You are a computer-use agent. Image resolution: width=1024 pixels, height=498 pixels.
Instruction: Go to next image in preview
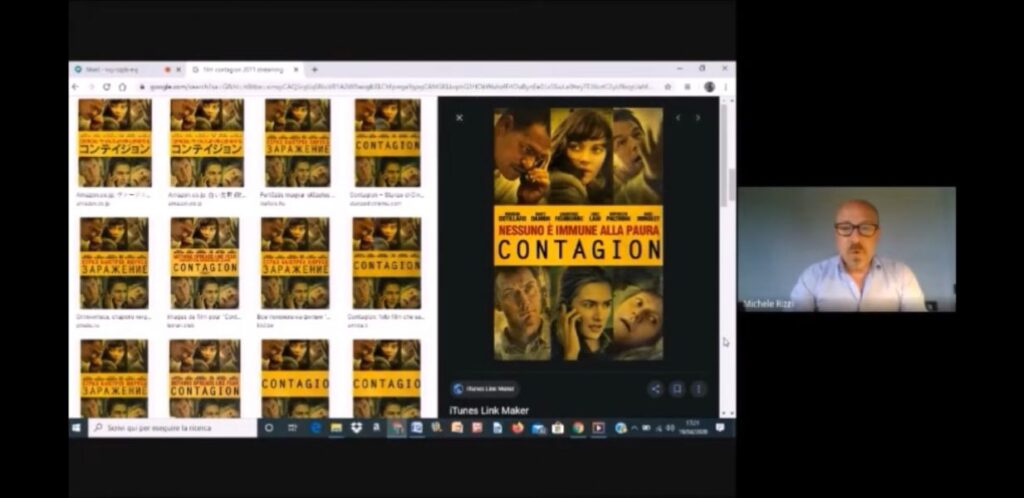(698, 118)
